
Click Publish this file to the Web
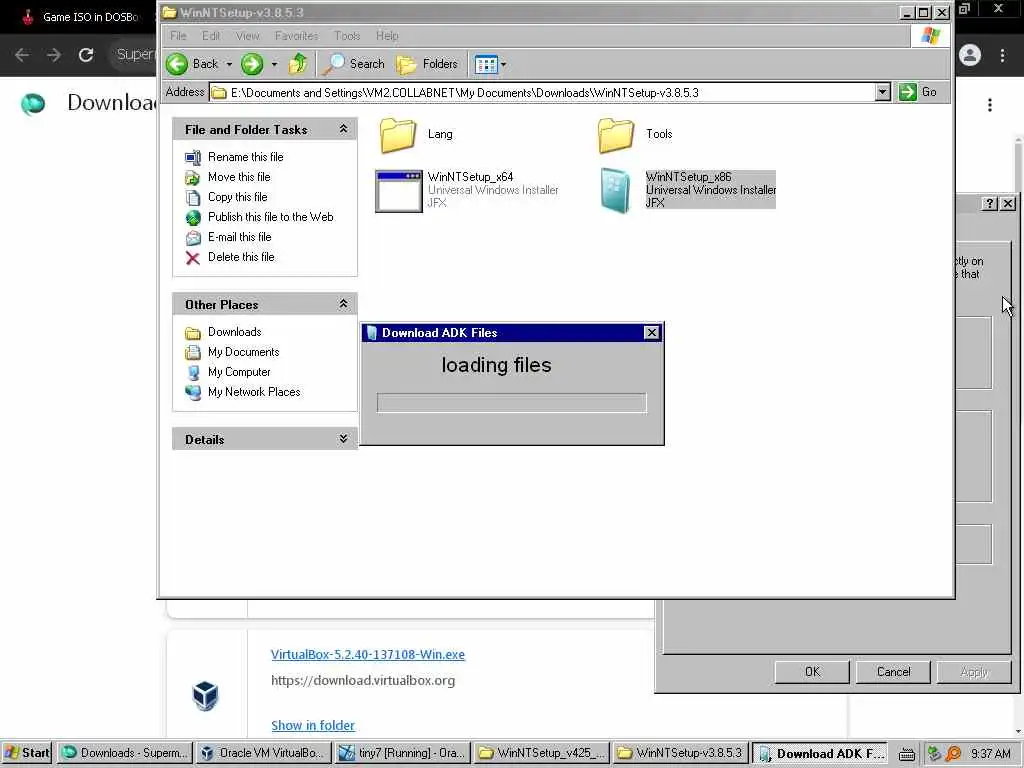click(270, 217)
